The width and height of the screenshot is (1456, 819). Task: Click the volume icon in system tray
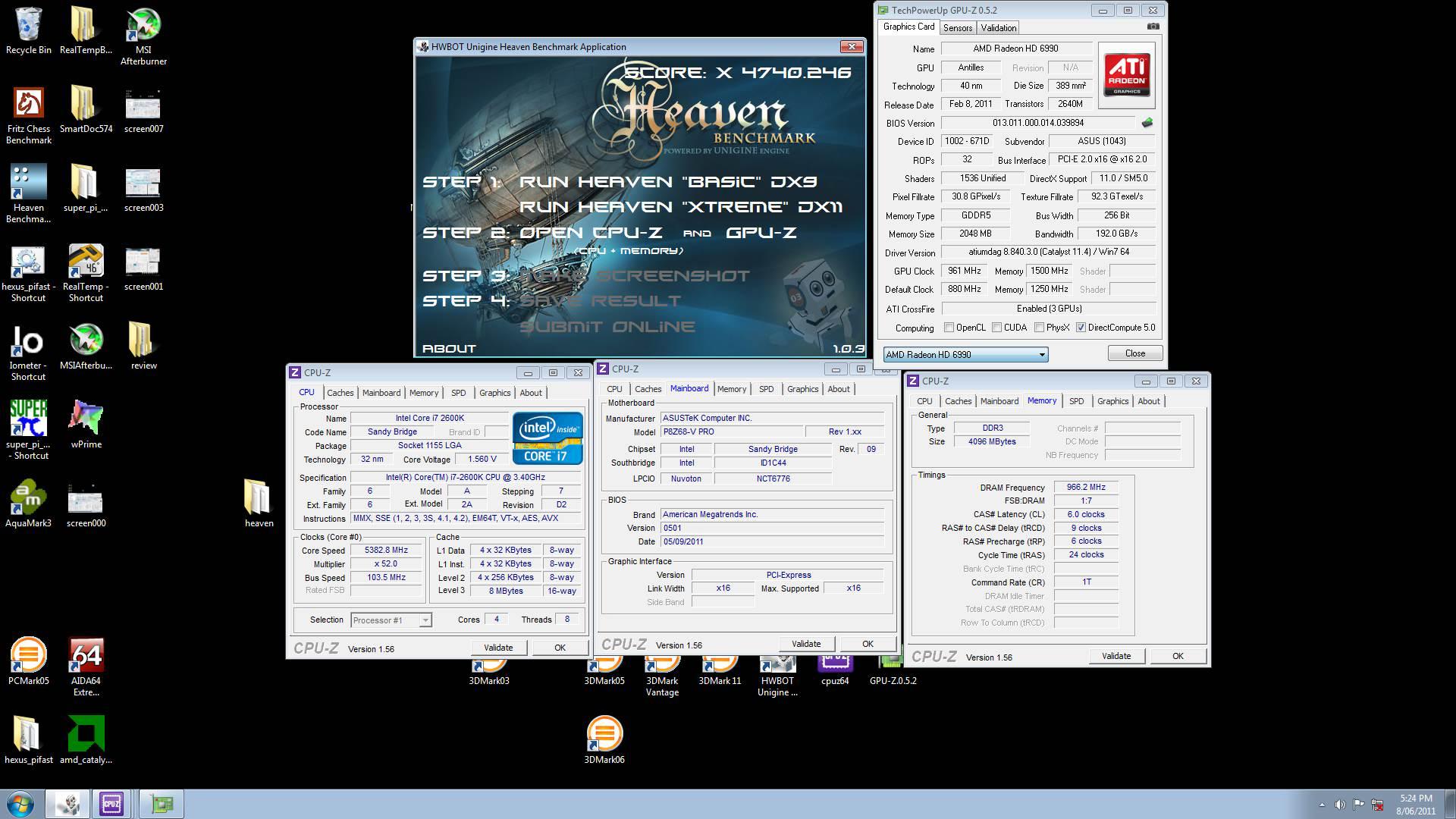click(x=1340, y=805)
